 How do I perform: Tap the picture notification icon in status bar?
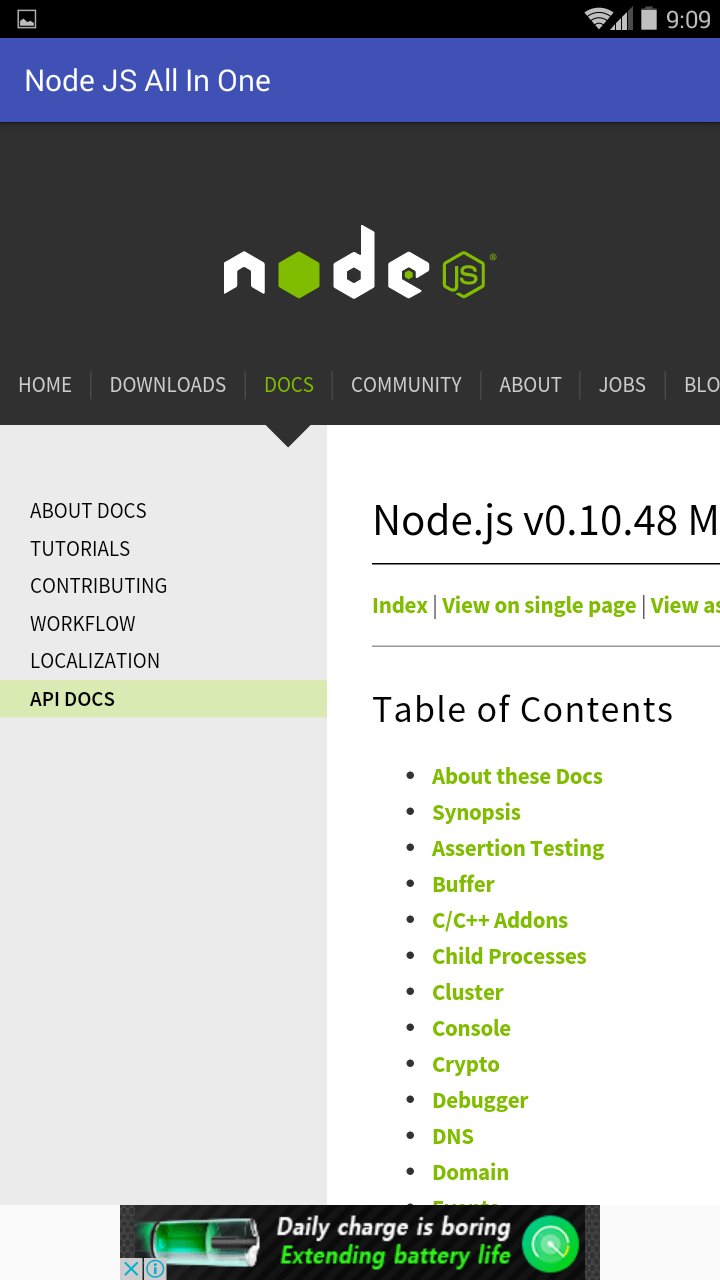[x=27, y=19]
